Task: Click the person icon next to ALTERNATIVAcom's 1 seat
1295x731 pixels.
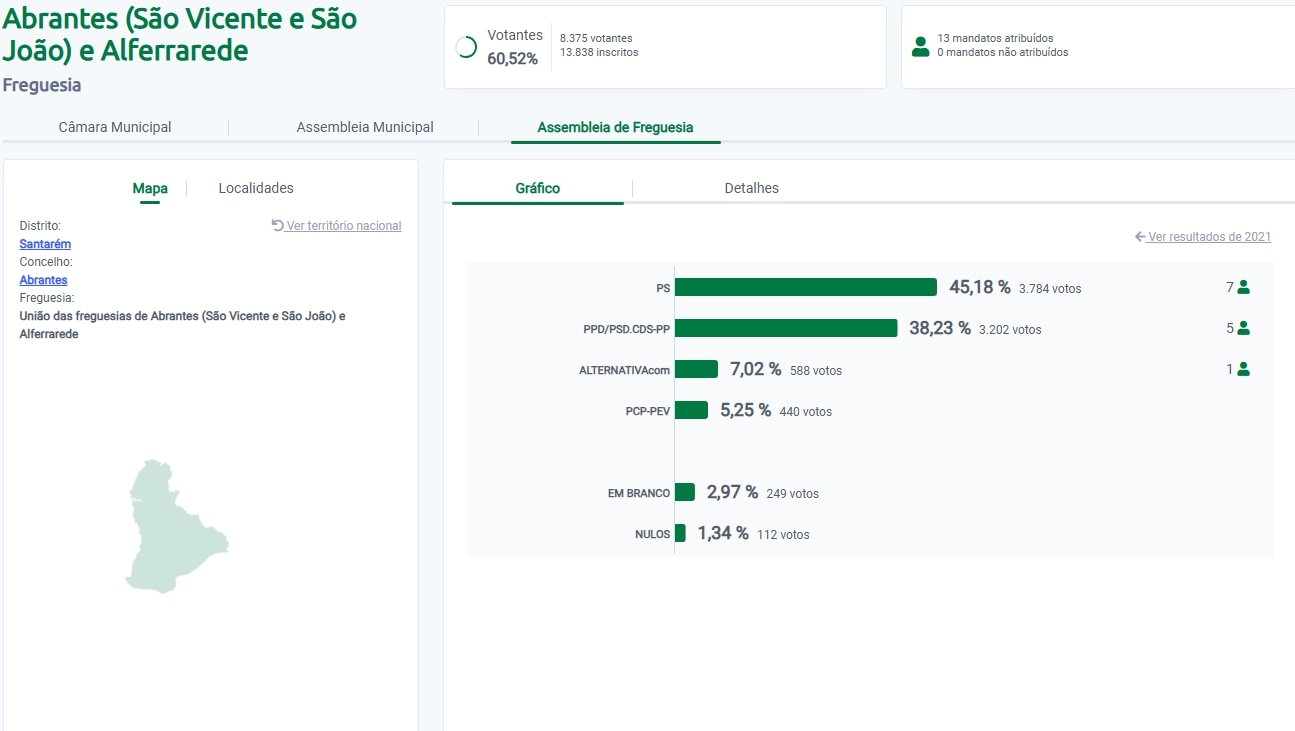Action: 1243,369
